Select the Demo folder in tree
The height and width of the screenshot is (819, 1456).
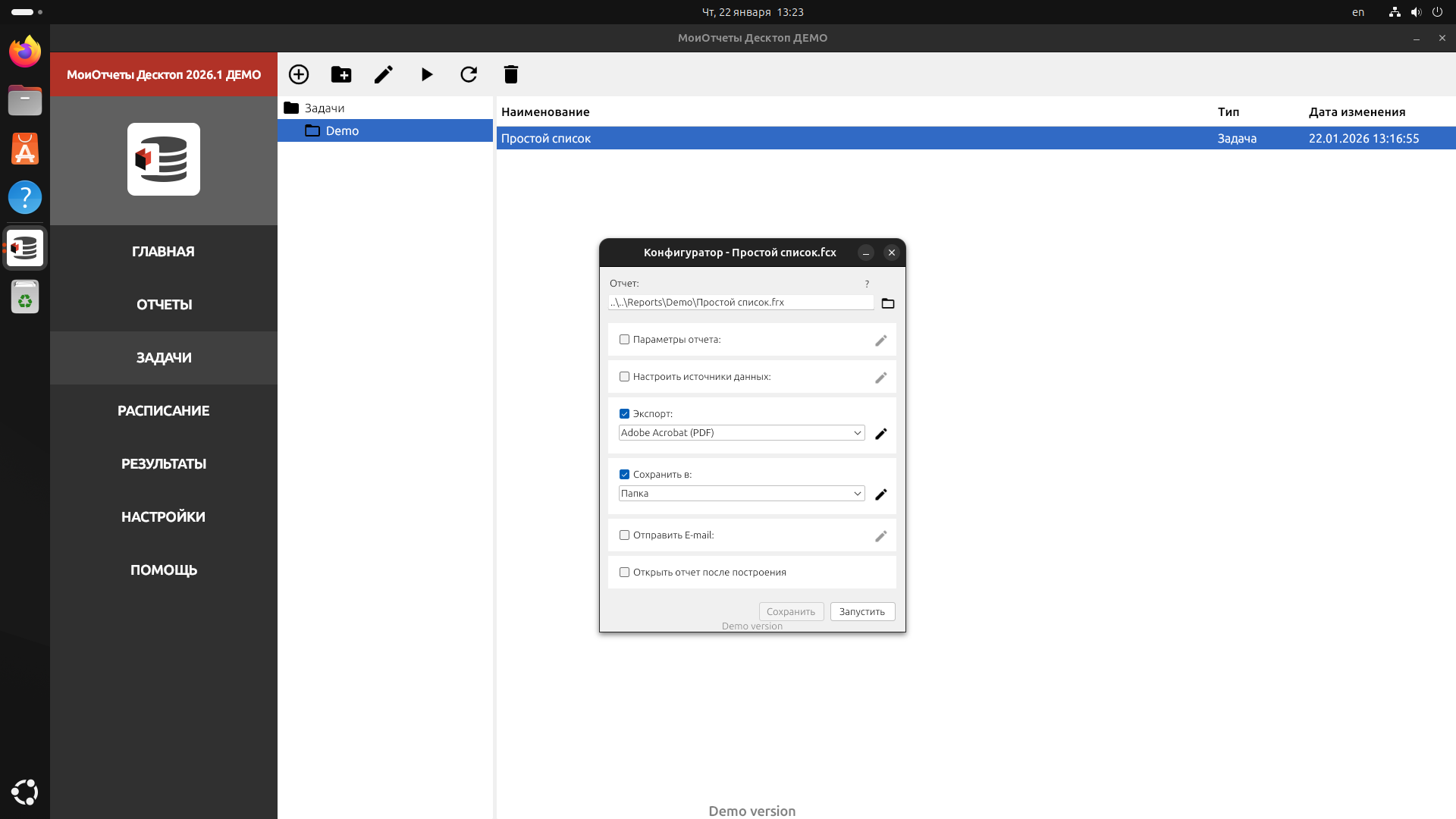click(342, 131)
